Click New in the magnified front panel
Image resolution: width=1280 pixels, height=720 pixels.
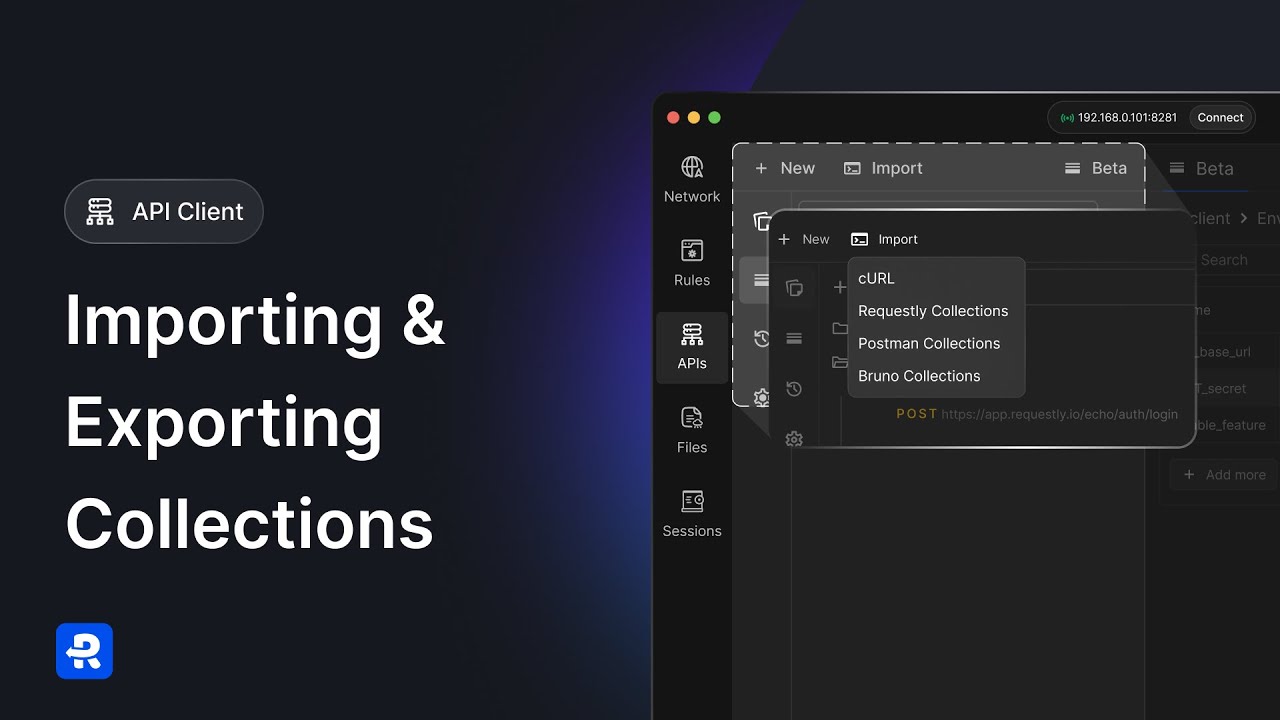pos(804,239)
